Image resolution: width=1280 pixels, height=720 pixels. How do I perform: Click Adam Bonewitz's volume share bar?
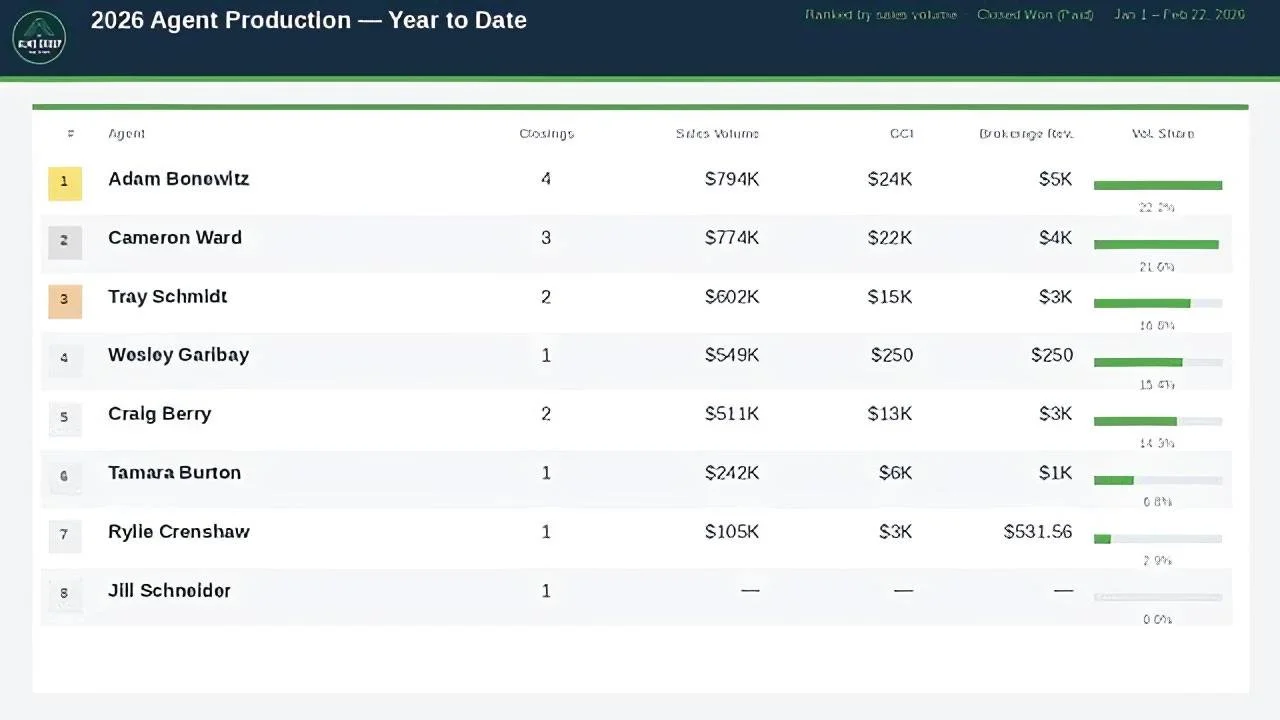[x=1158, y=185]
